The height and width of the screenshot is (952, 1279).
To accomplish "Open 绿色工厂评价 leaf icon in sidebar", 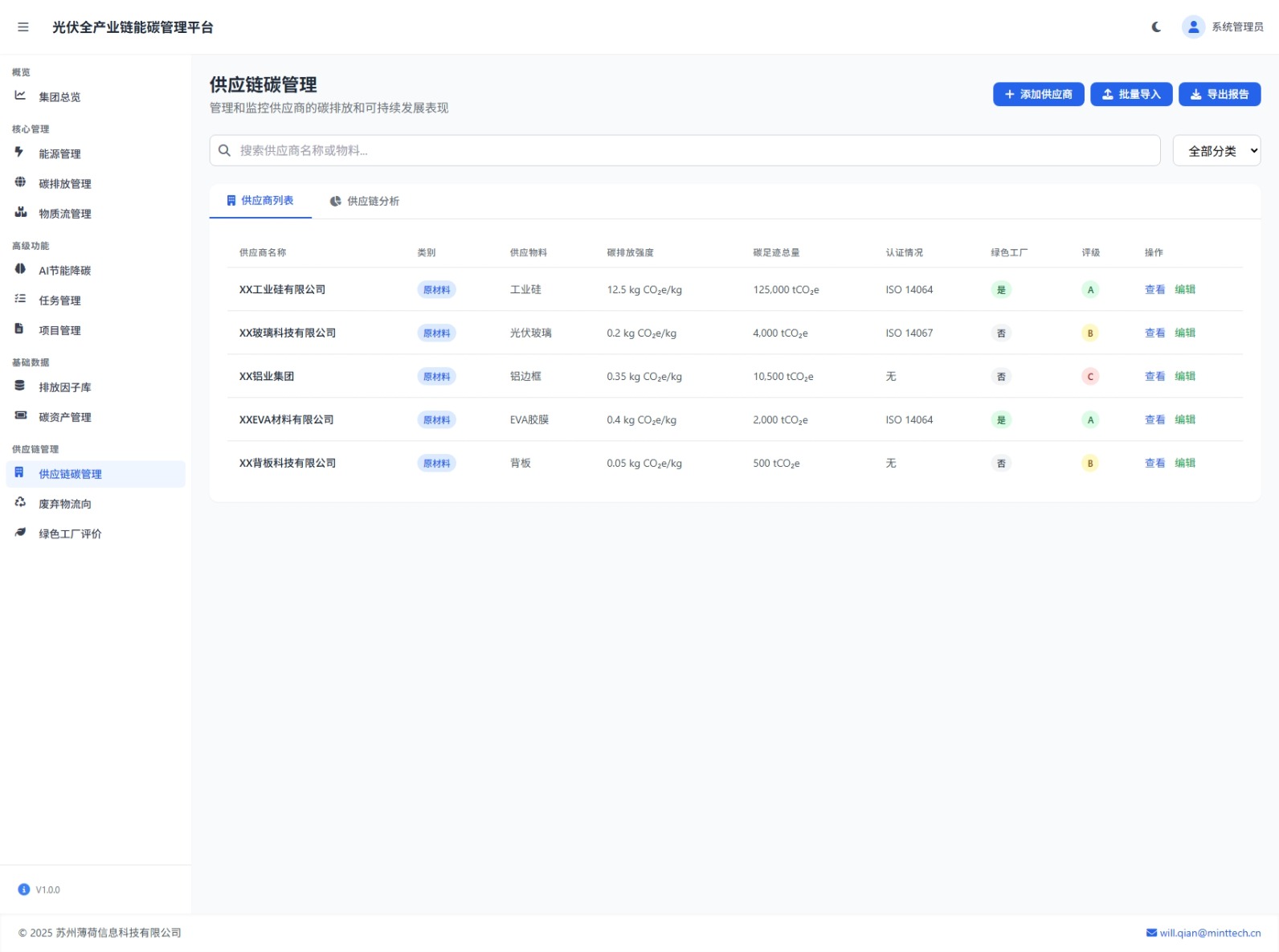I will coord(20,532).
